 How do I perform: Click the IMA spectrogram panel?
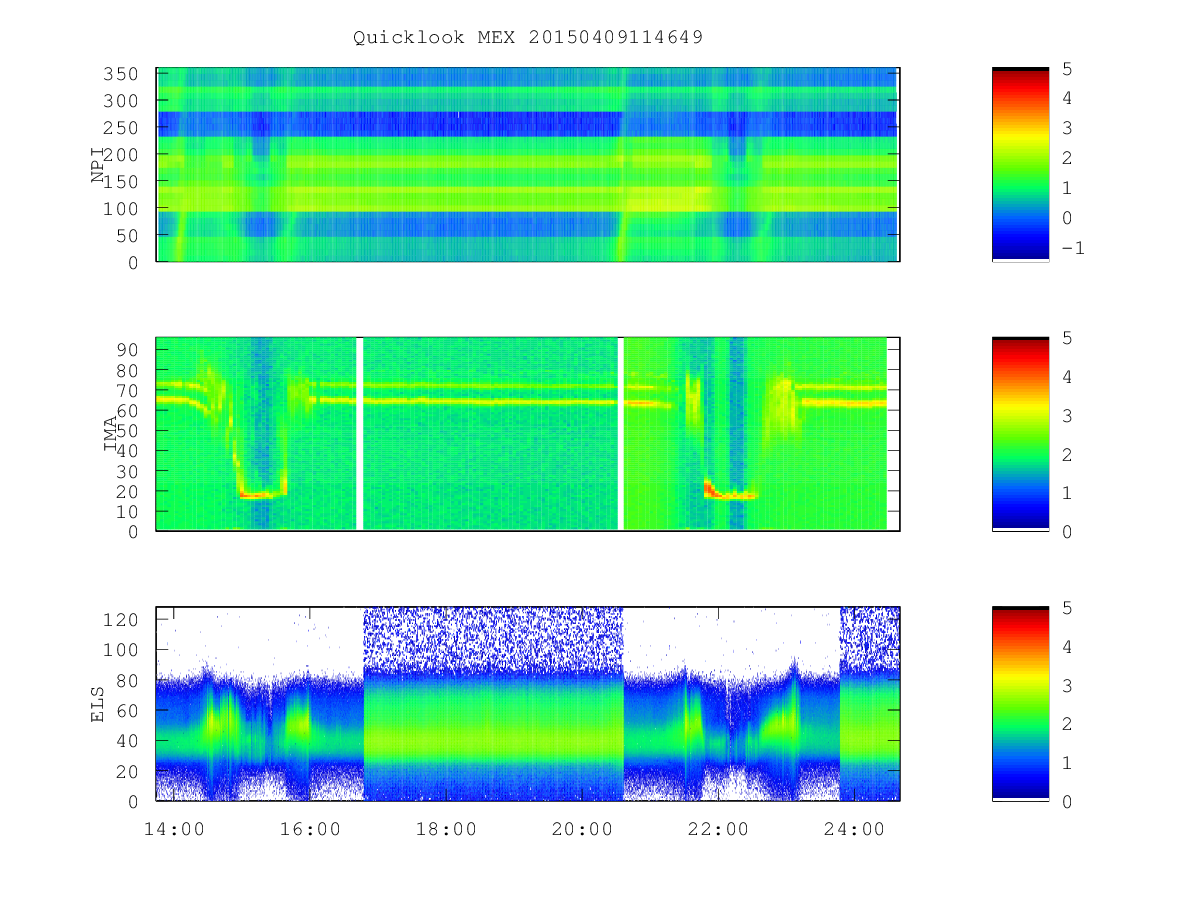pyautogui.click(x=528, y=434)
